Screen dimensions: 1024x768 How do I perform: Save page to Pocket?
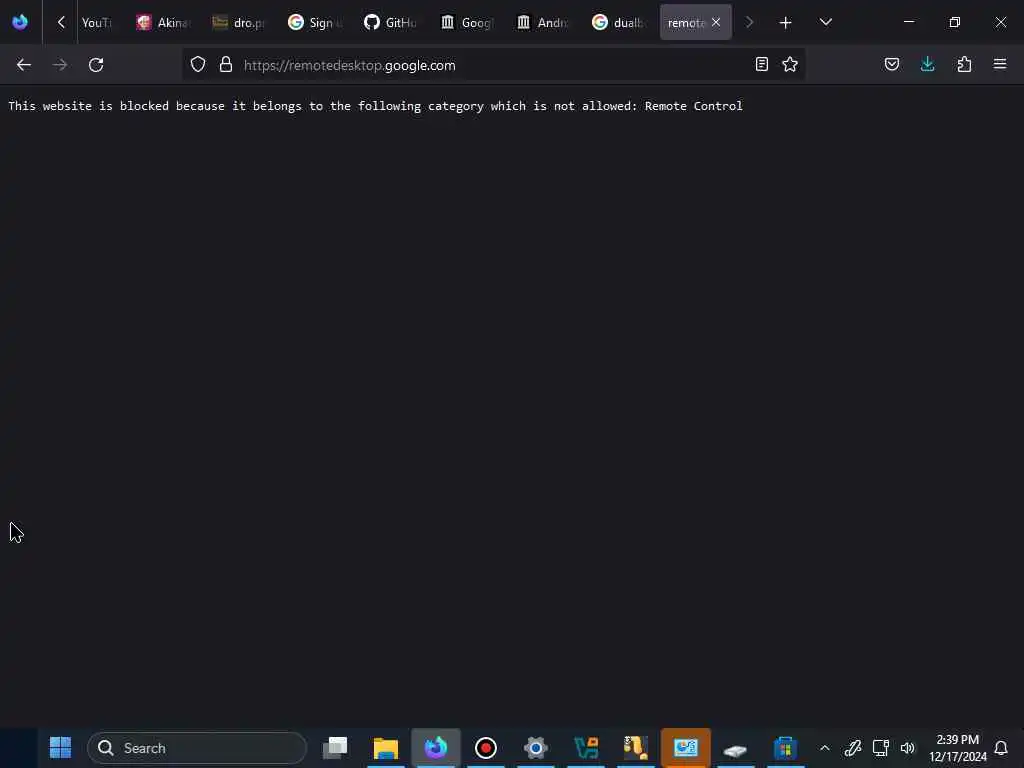[x=892, y=65]
